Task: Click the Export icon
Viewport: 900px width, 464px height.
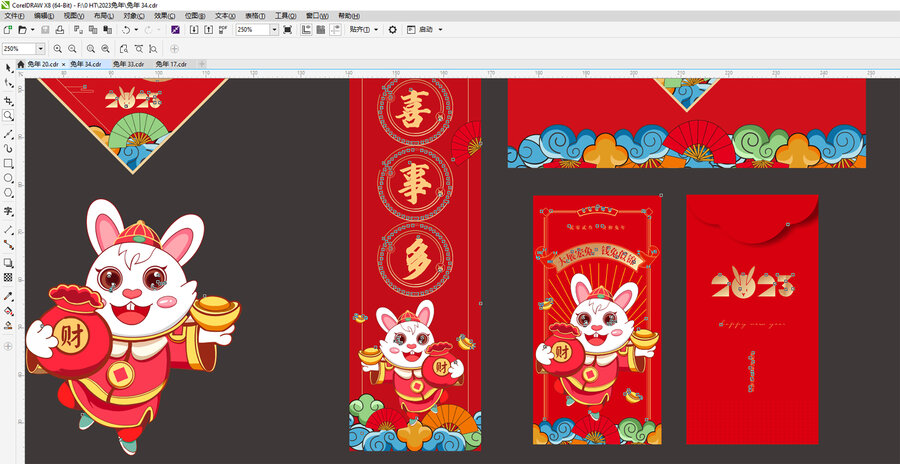Action: [208, 29]
